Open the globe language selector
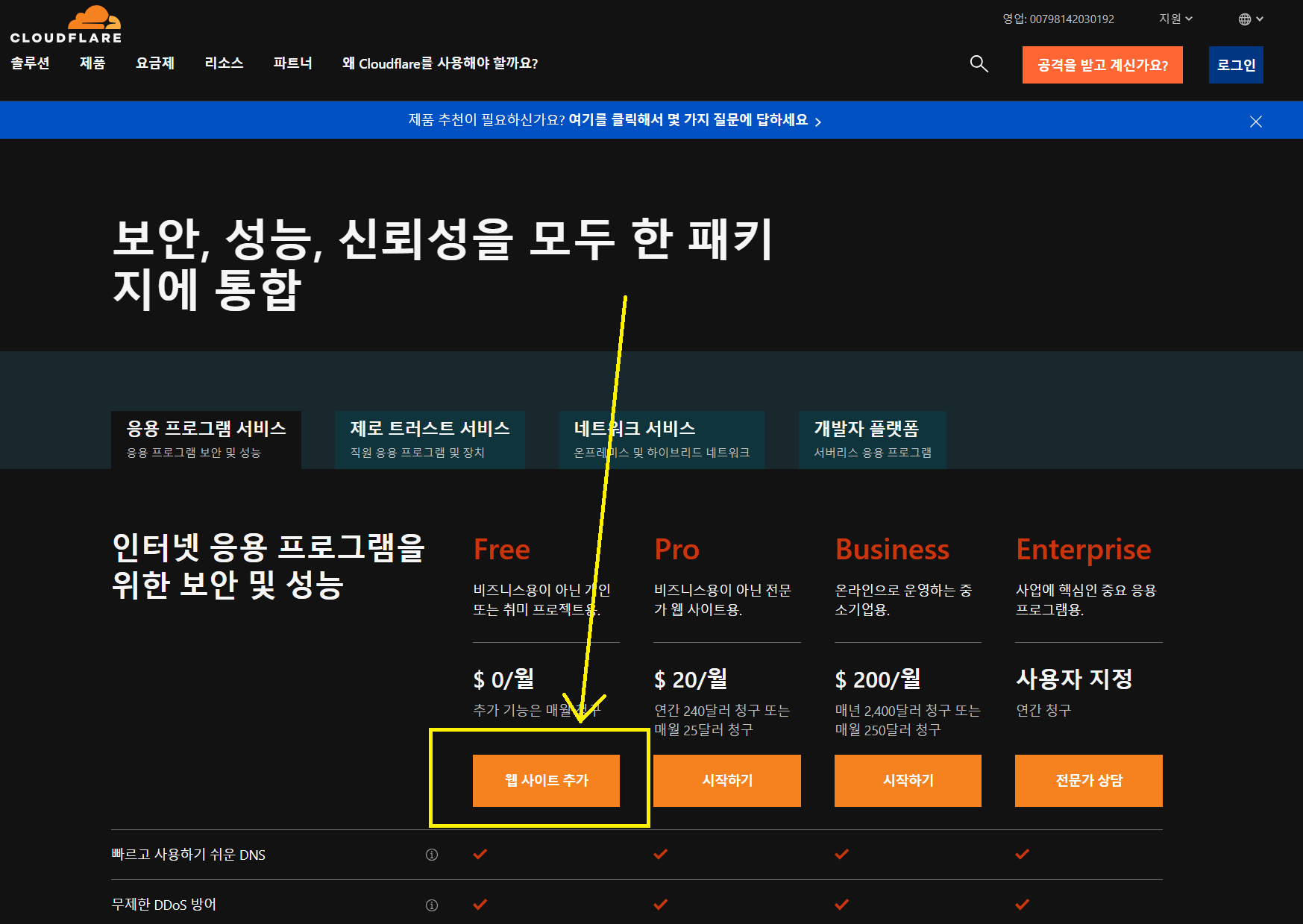The image size is (1303, 924). coord(1251,19)
